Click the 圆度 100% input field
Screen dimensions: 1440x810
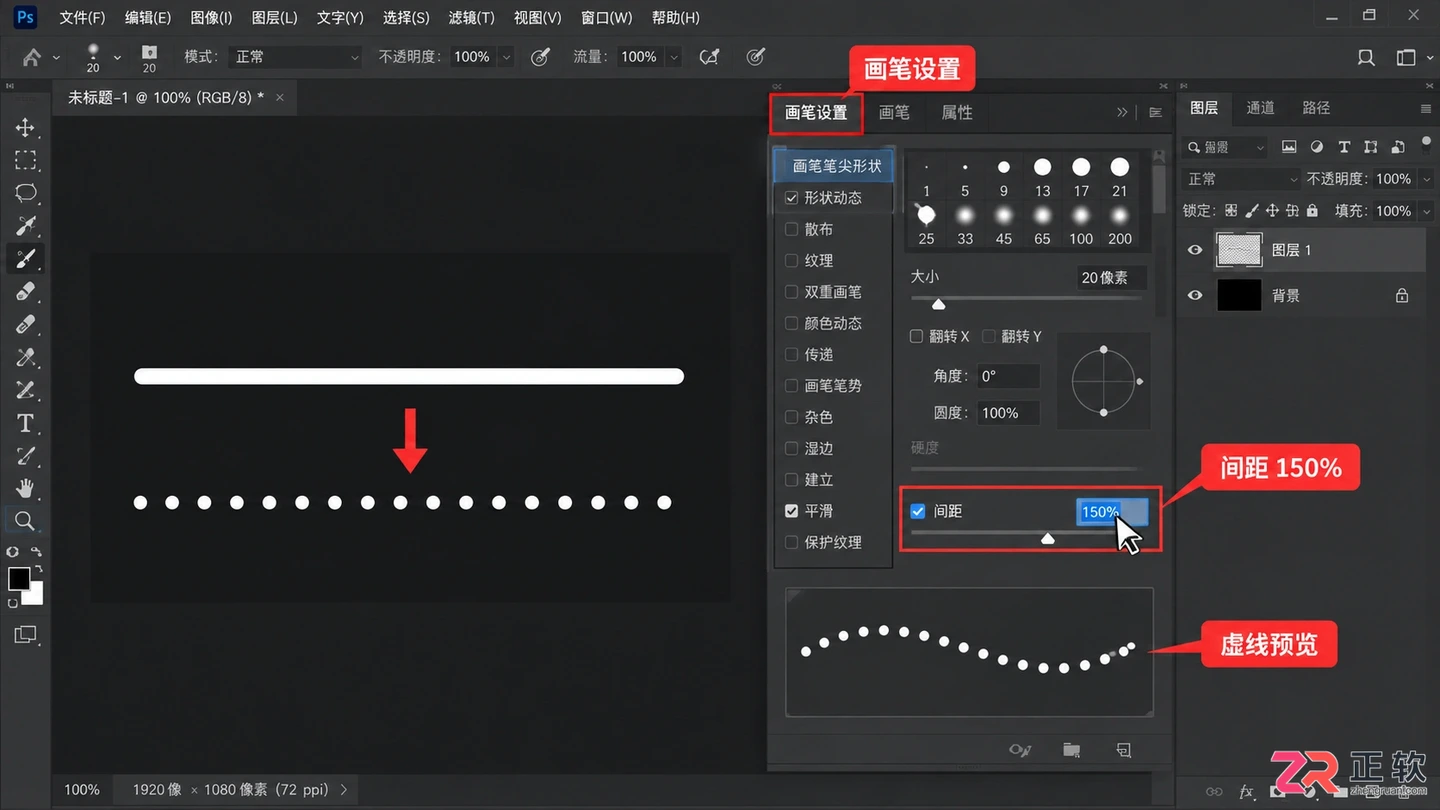click(x=1008, y=412)
